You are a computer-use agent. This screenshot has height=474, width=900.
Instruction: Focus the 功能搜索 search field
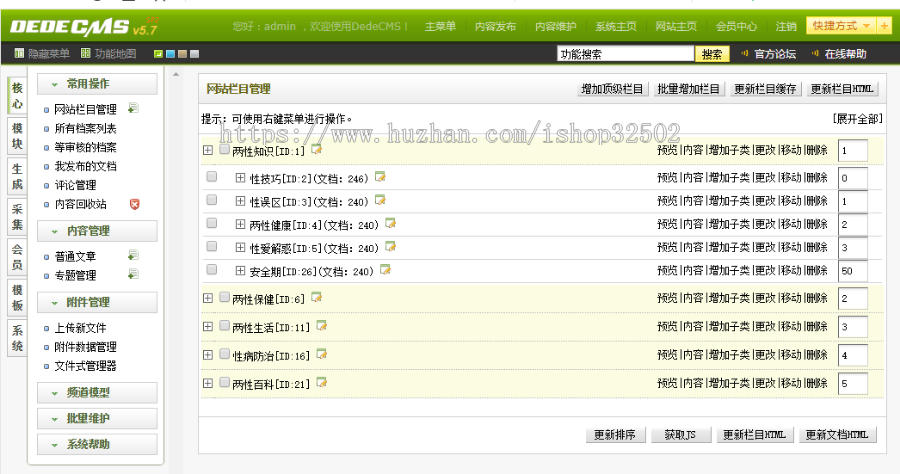click(x=626, y=54)
